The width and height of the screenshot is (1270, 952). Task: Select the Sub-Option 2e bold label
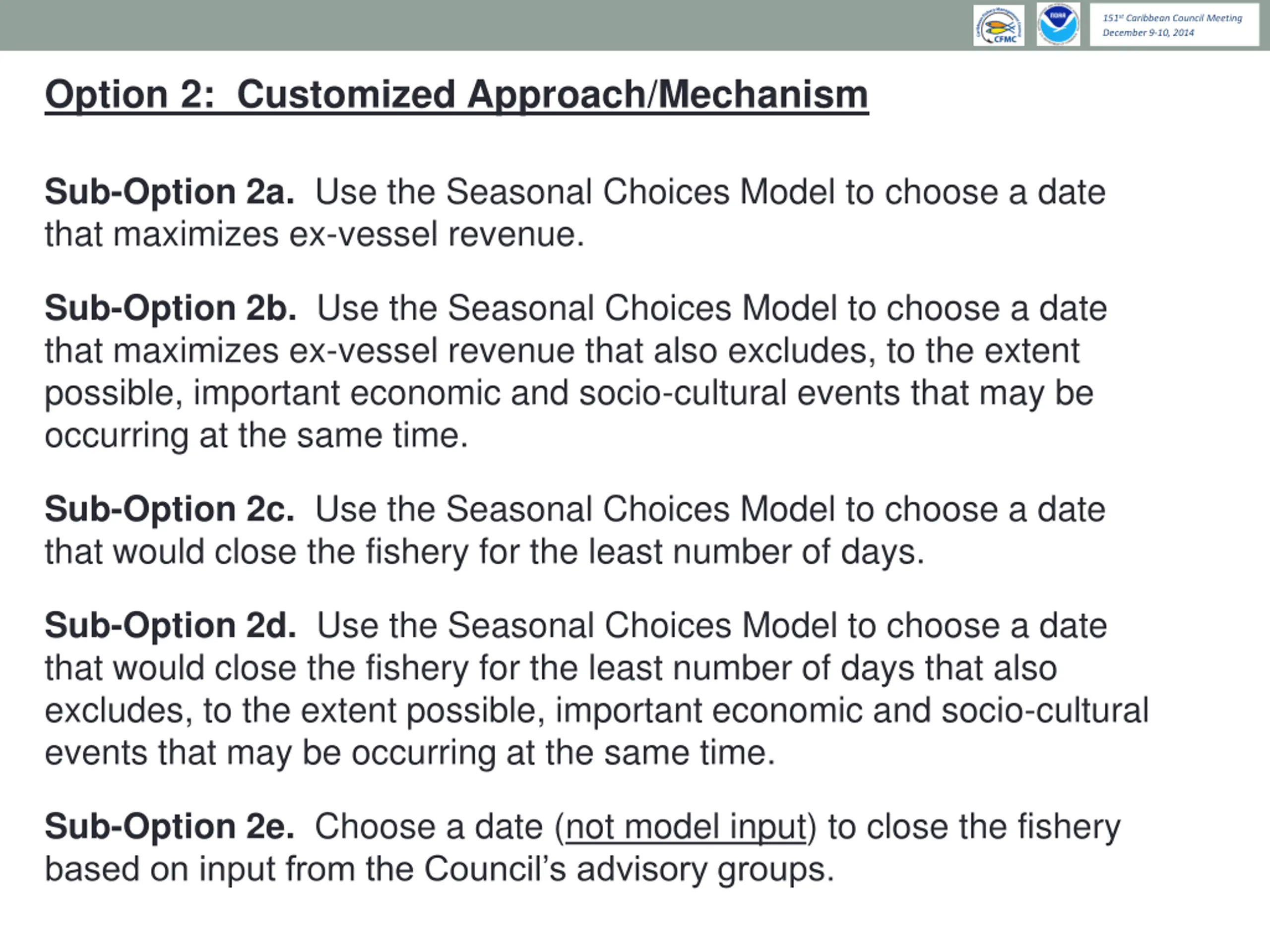[169, 827]
